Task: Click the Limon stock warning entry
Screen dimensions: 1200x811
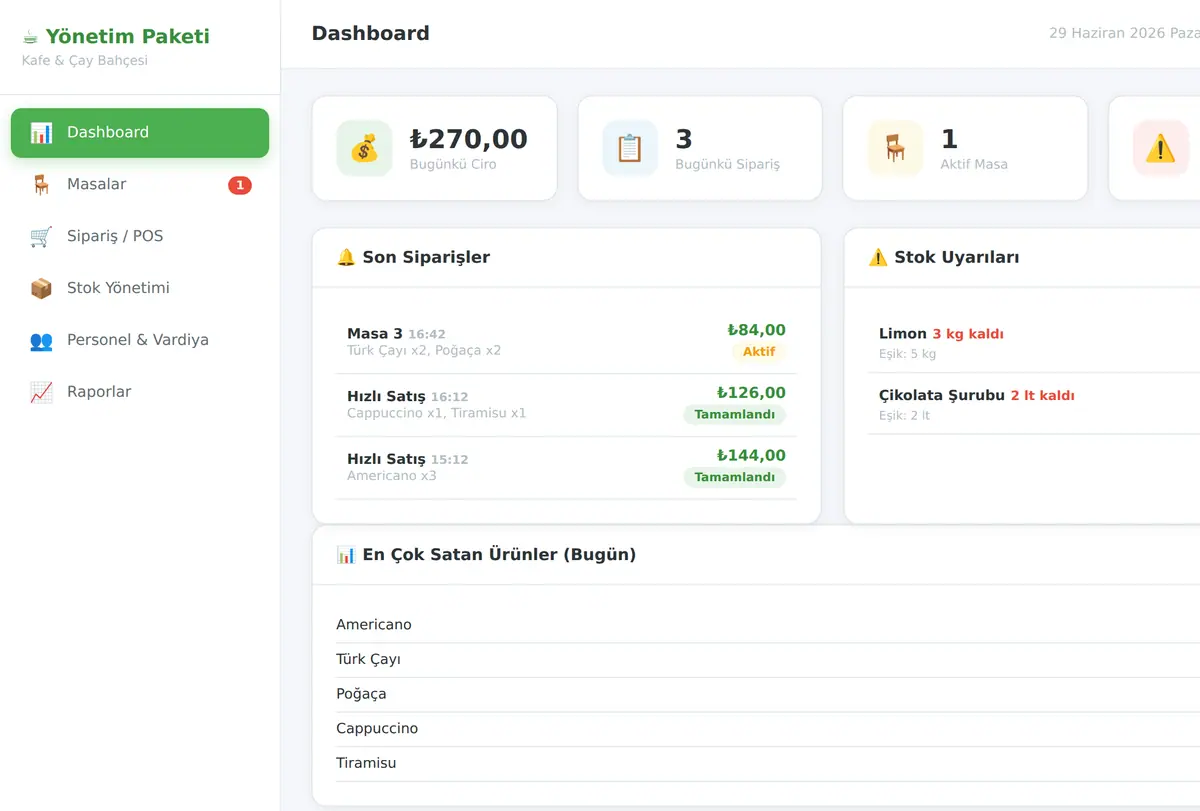Action: 1034,342
